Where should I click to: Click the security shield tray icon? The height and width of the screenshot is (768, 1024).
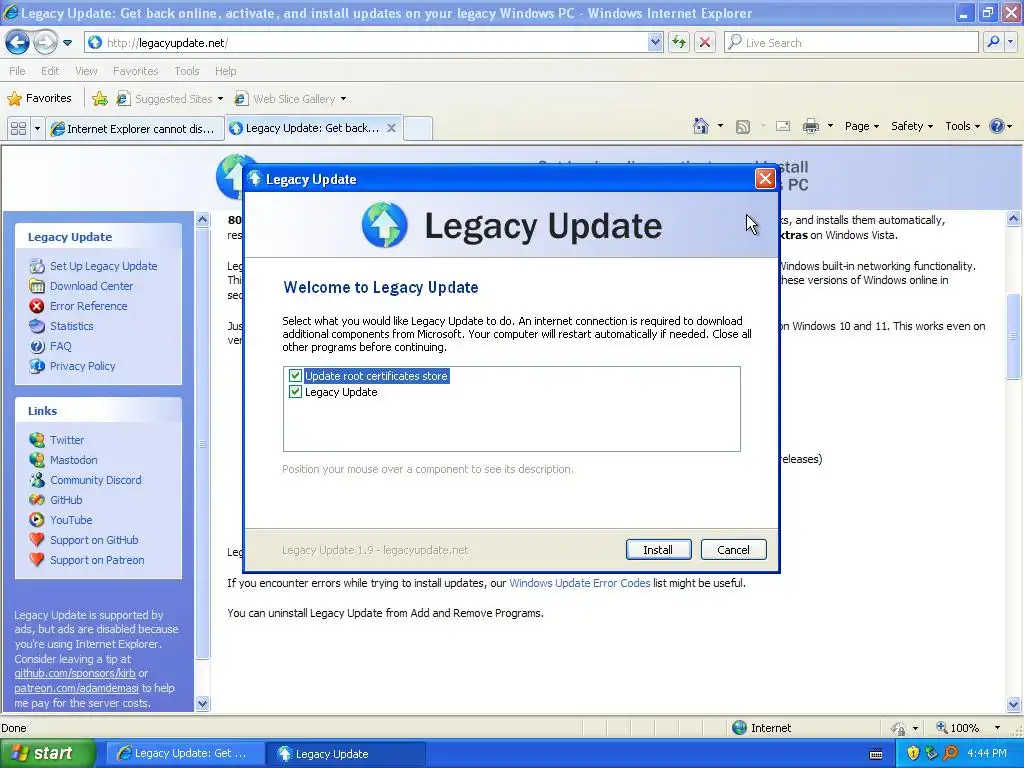913,753
